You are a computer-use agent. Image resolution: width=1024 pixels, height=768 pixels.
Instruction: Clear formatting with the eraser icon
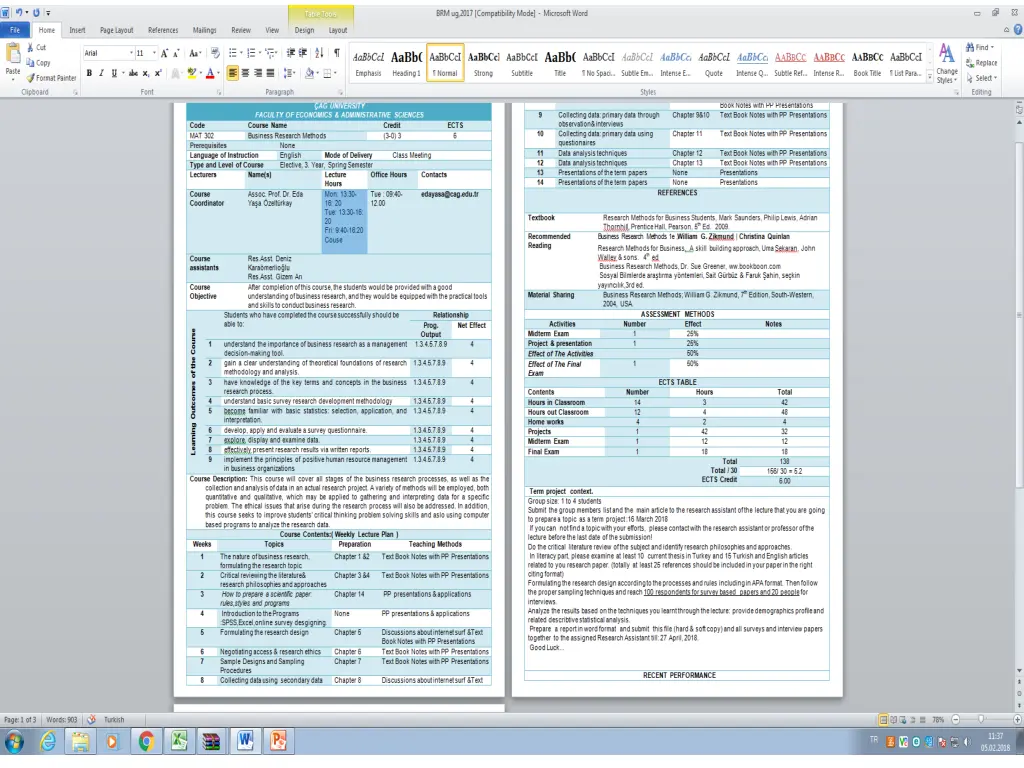(215, 54)
